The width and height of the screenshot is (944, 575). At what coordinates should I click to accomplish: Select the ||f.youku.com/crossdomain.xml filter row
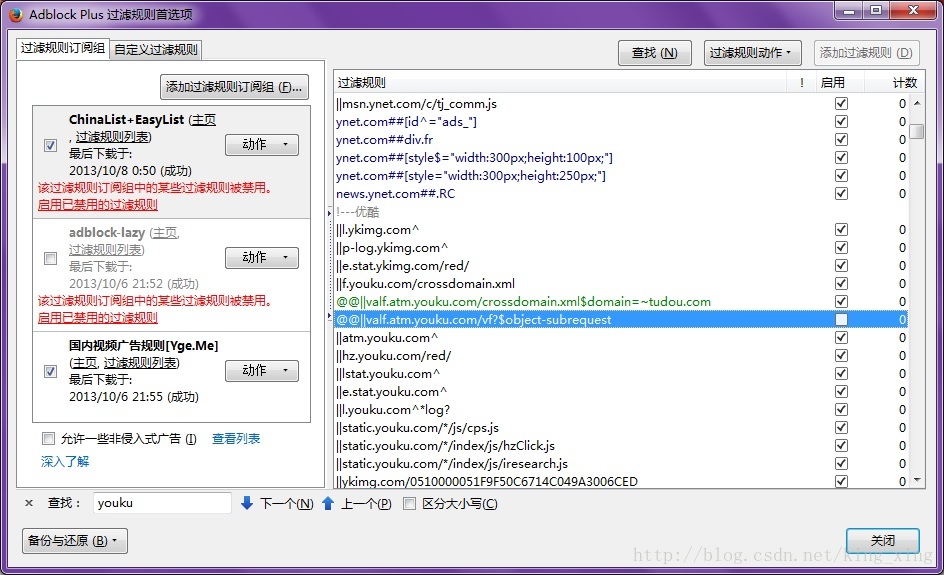click(x=620, y=284)
